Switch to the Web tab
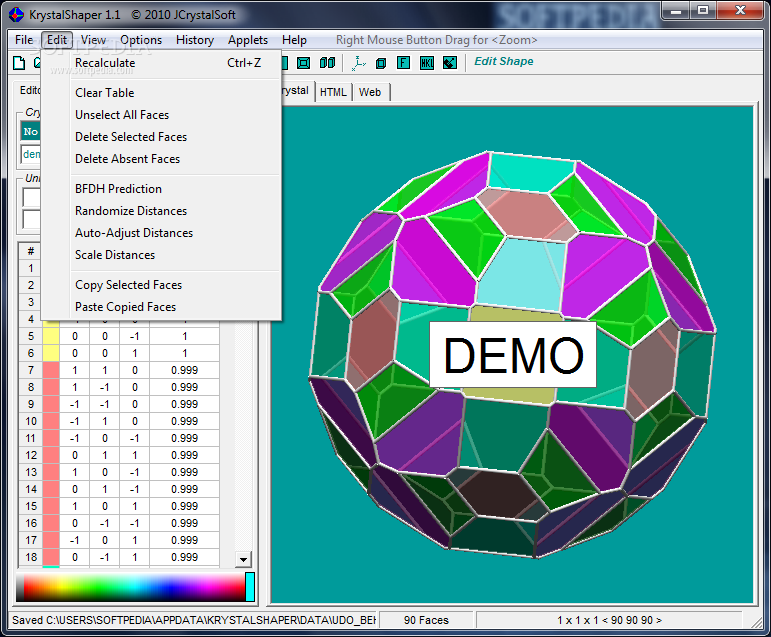771x637 pixels. pyautogui.click(x=370, y=92)
